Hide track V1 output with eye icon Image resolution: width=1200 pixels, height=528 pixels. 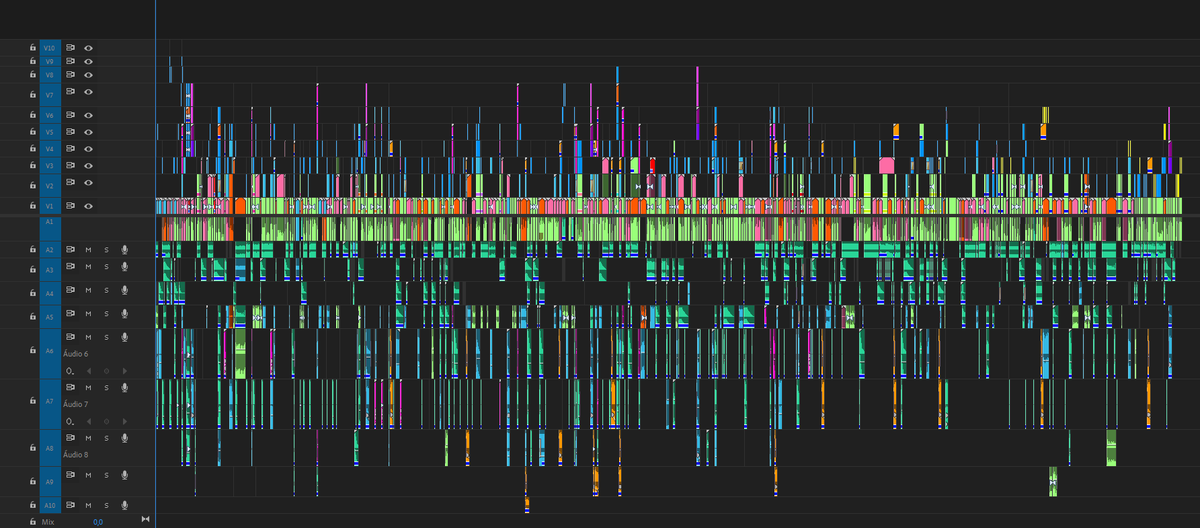pos(88,206)
